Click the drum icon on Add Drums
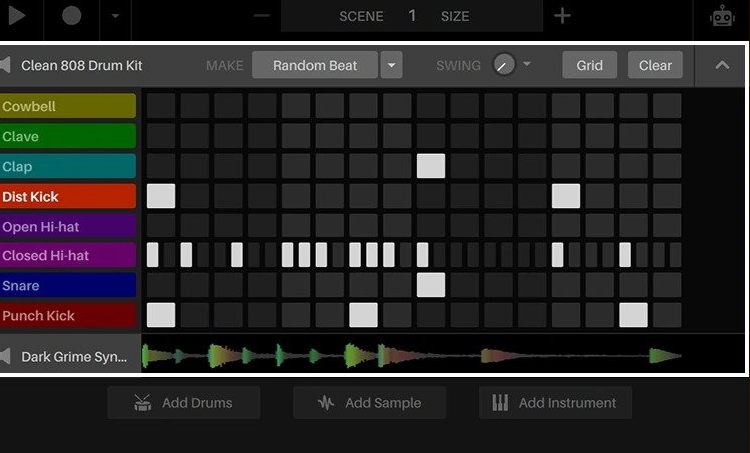 pyautogui.click(x=143, y=403)
